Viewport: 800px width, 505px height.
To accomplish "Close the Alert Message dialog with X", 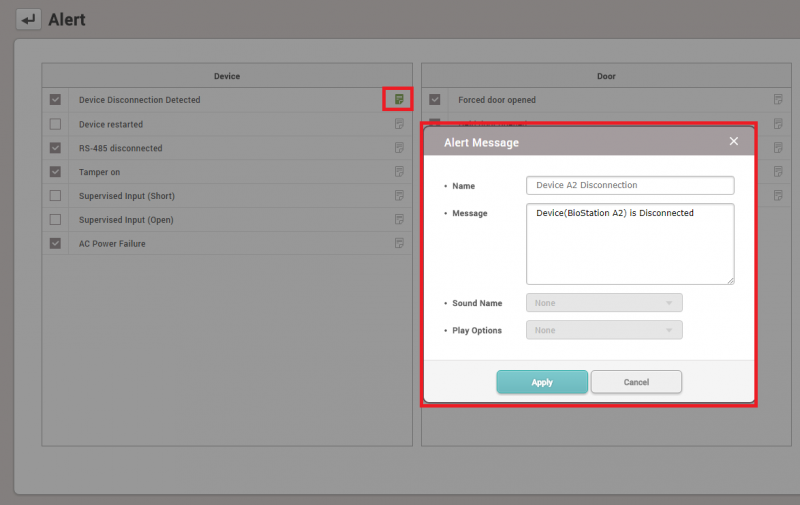I will (x=734, y=141).
